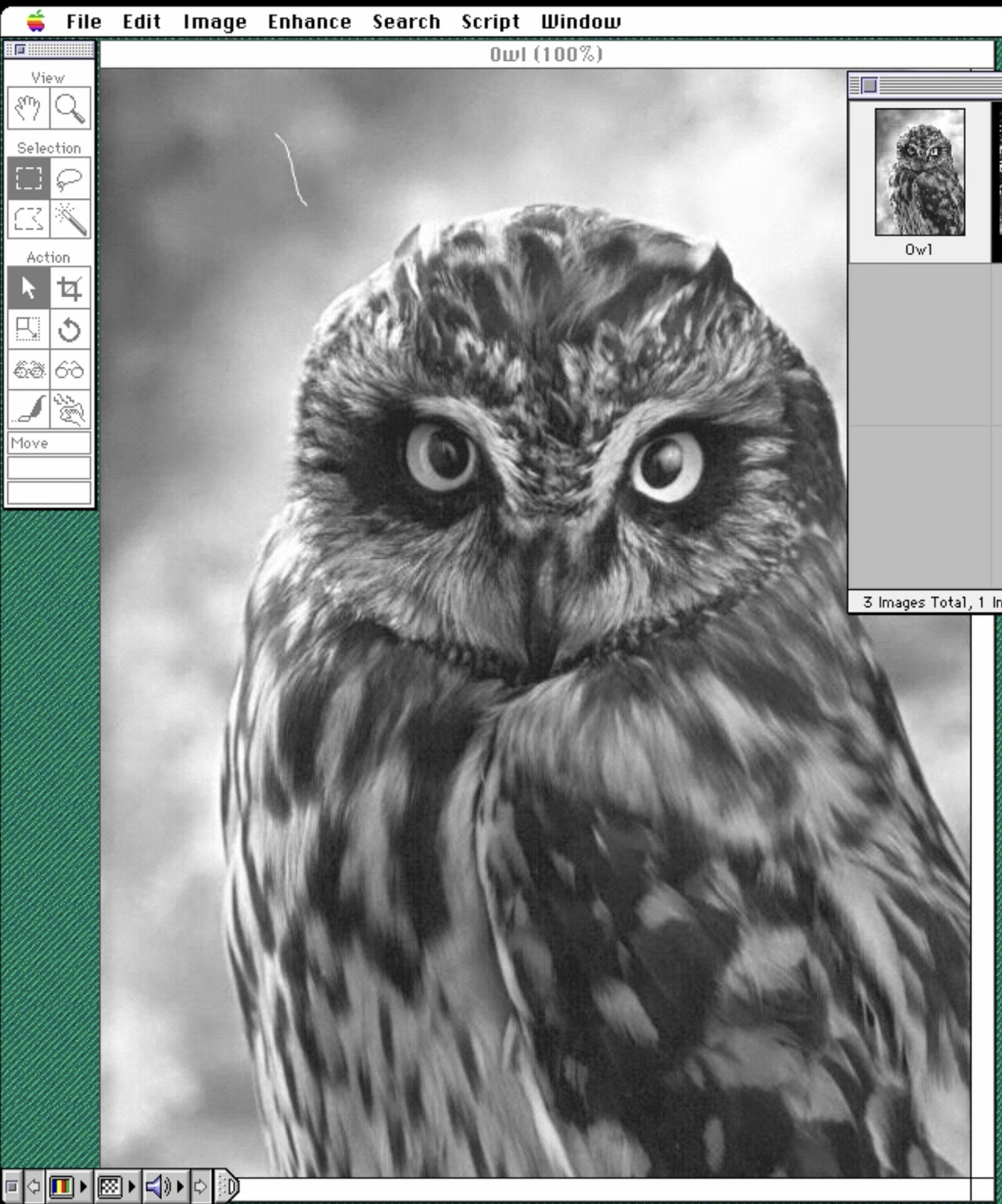Expand the monitor color depth control strip menu

point(68,1187)
